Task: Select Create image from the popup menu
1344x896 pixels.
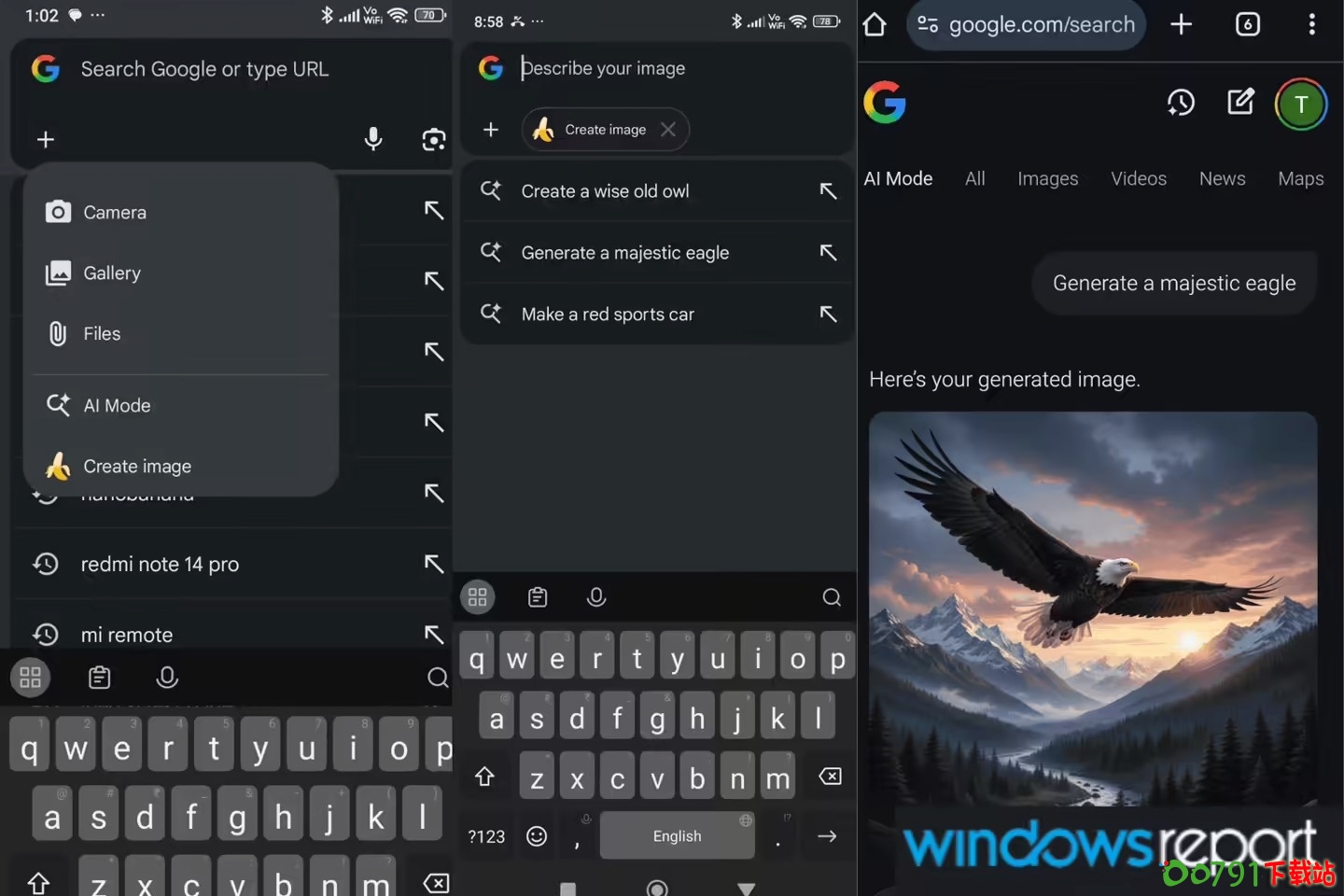Action: coord(137,466)
